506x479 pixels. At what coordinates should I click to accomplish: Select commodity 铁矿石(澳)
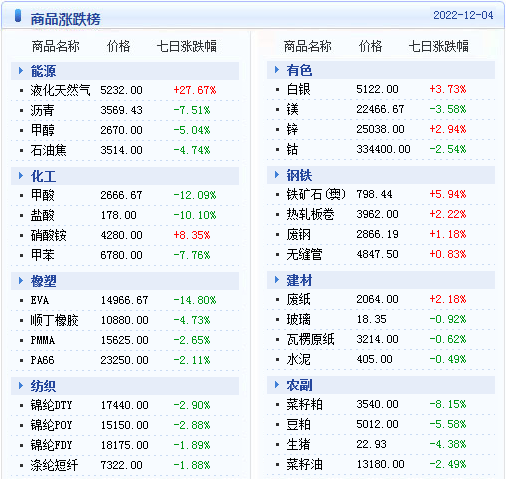click(x=316, y=194)
